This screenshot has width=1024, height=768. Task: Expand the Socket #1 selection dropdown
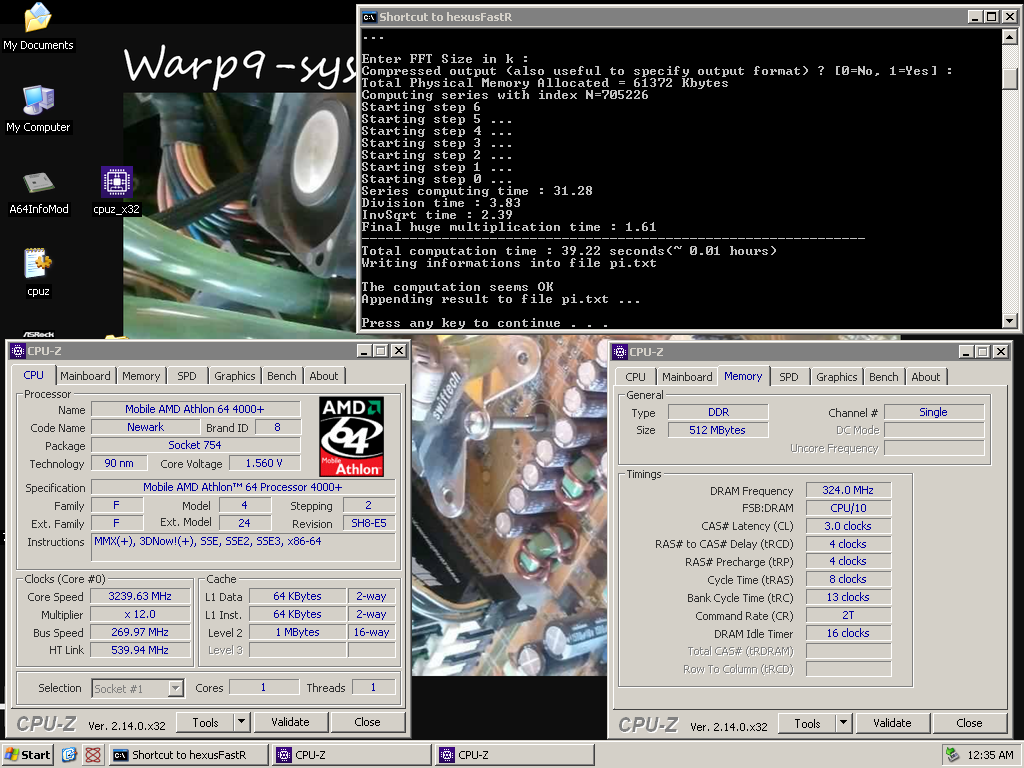(x=176, y=688)
